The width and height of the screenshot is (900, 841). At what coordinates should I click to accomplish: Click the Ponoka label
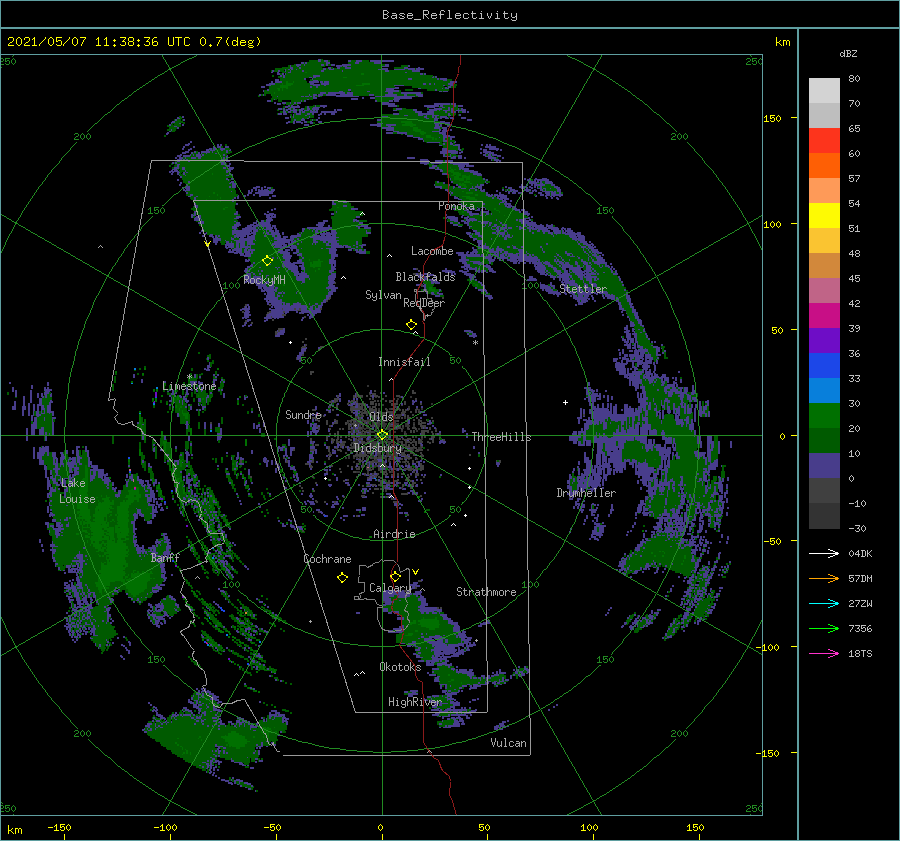pyautogui.click(x=456, y=206)
